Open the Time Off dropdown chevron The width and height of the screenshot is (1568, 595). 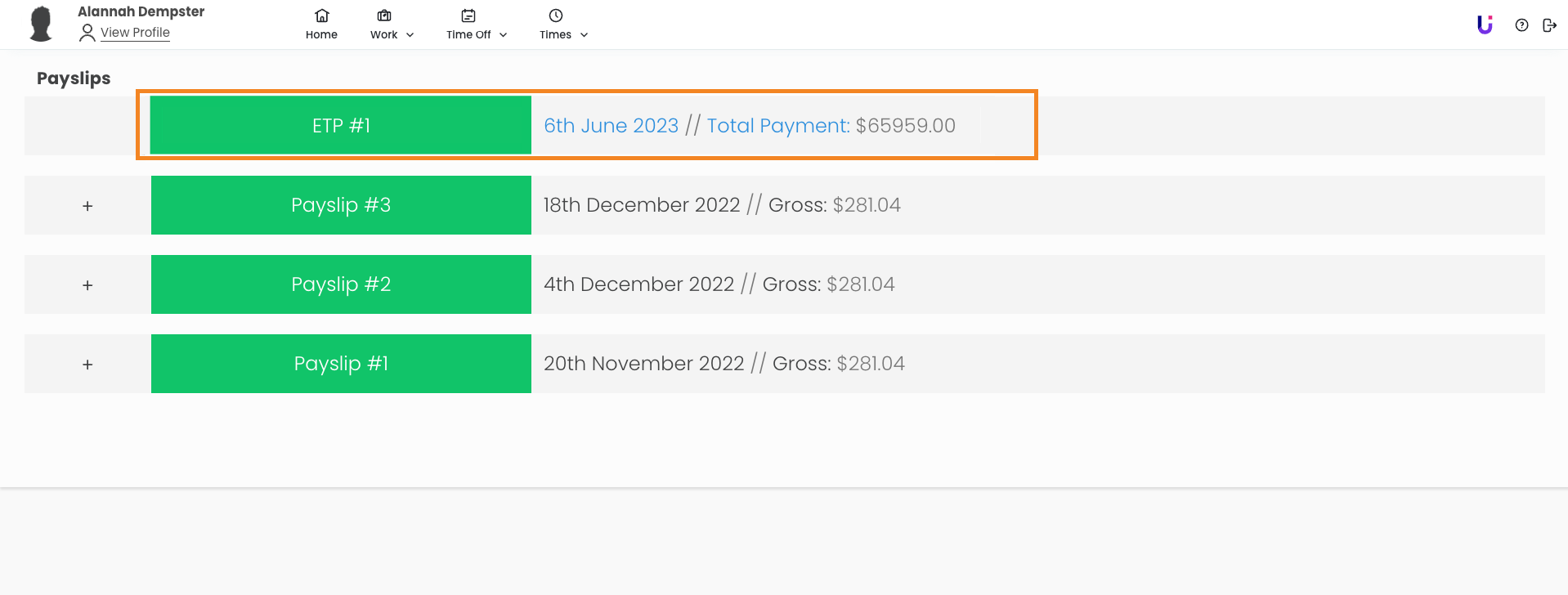pyautogui.click(x=504, y=35)
